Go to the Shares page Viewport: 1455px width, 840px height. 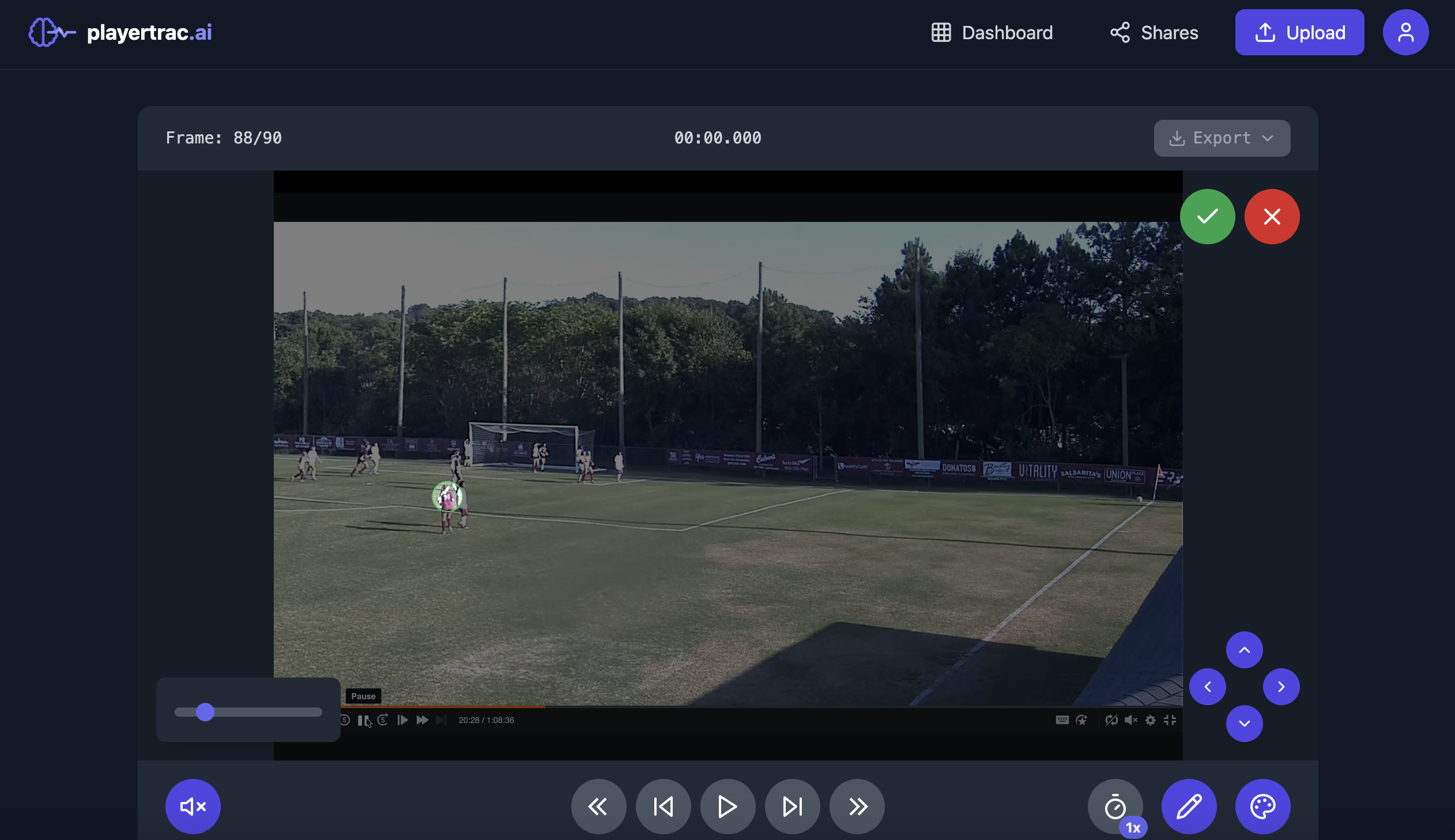(x=1154, y=32)
